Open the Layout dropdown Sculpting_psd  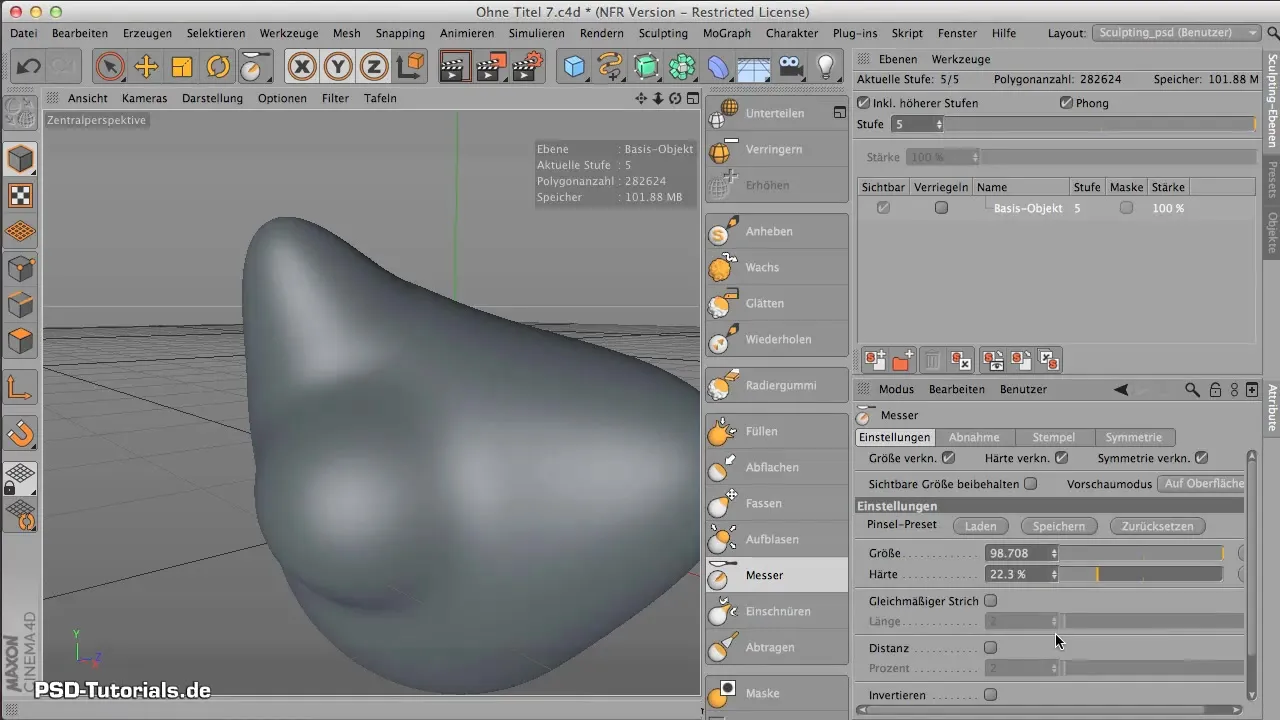coord(1176,33)
